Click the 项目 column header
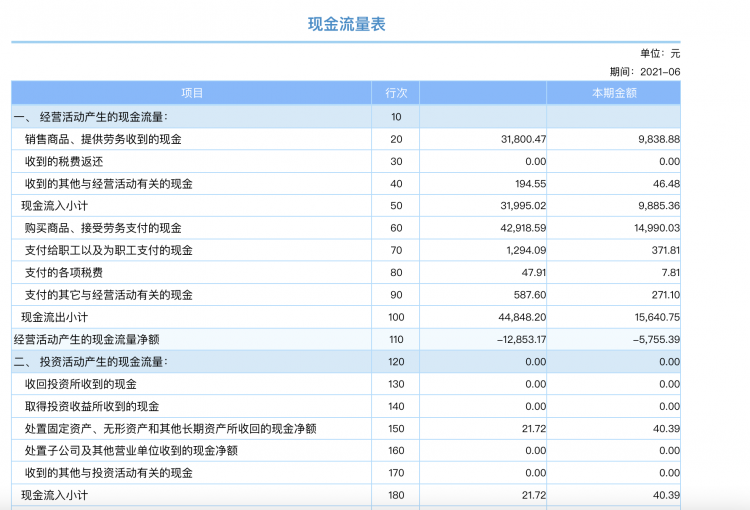Viewport: 750px width, 510px height. tap(192, 93)
